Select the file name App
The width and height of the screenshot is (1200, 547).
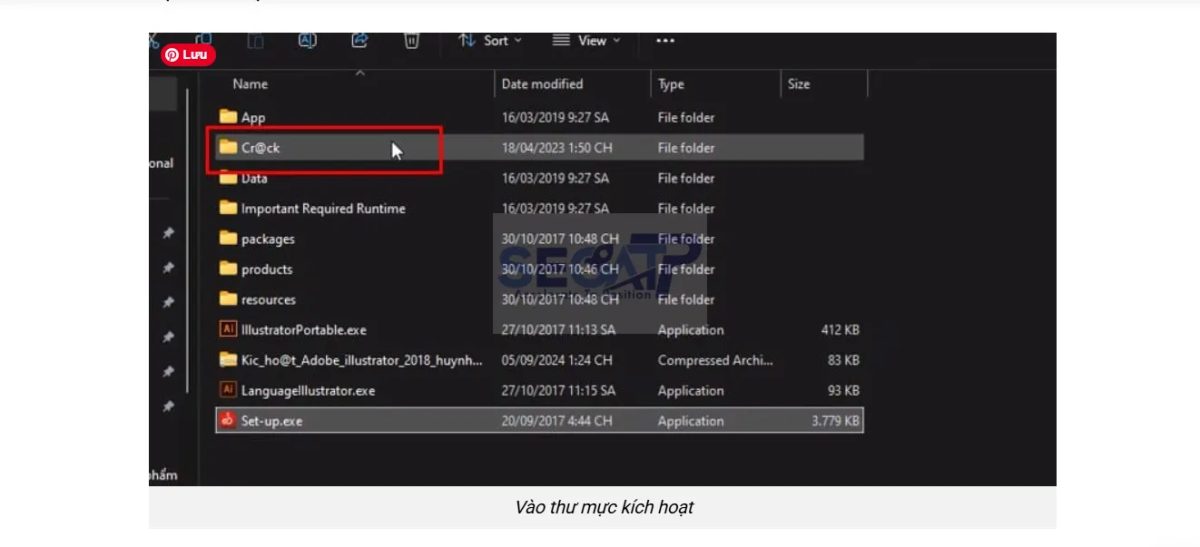253,118
